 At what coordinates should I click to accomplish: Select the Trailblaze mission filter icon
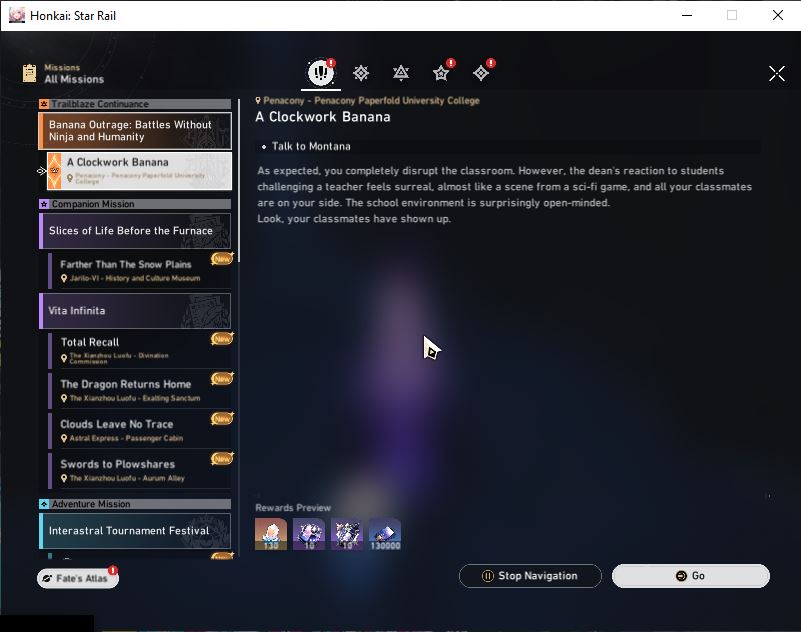(x=361, y=73)
